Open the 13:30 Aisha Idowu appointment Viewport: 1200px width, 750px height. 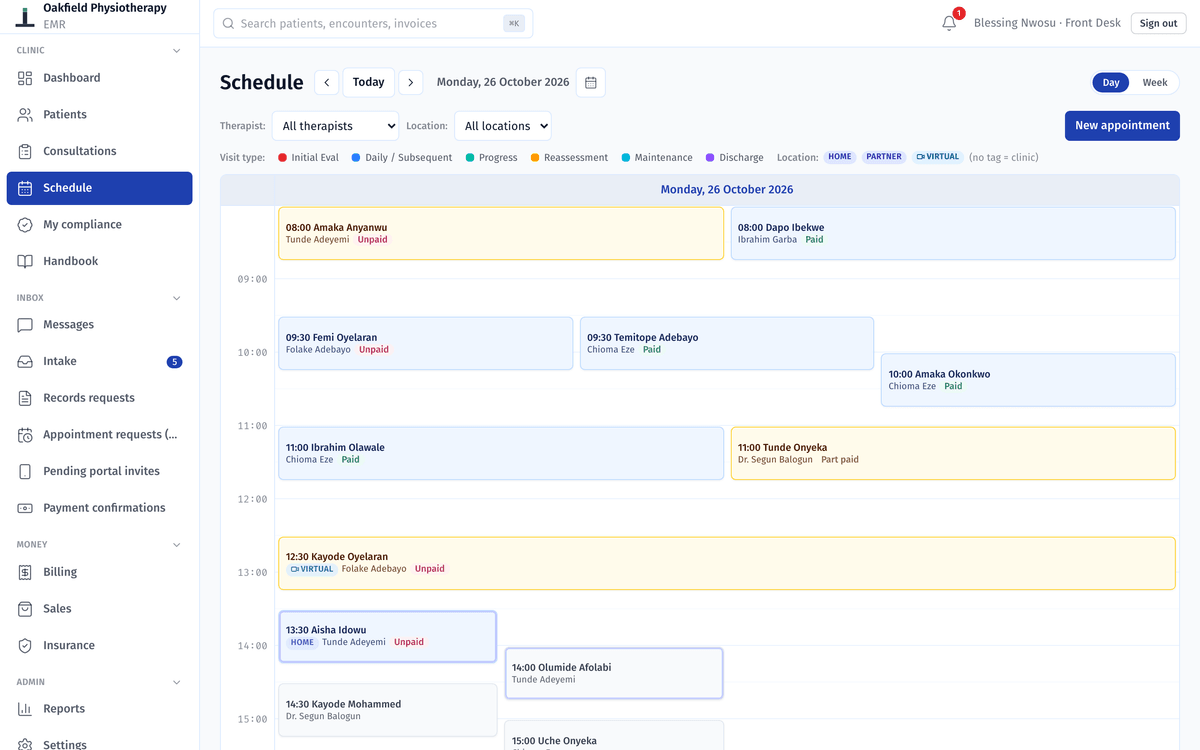[x=388, y=637]
